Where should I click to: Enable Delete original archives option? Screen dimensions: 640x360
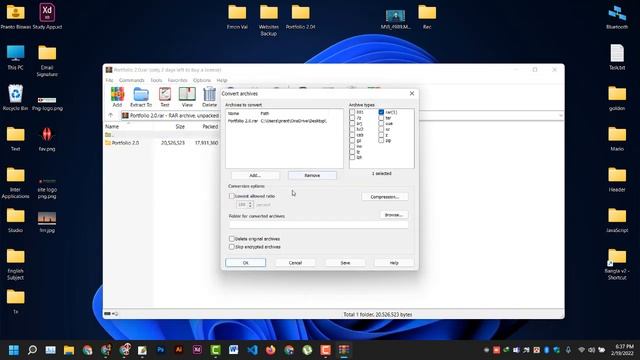pyautogui.click(x=232, y=239)
